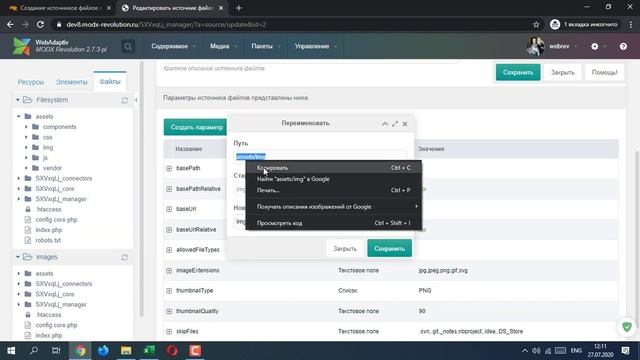Click the Путь input field
The width and height of the screenshot is (640, 360).
320,156
